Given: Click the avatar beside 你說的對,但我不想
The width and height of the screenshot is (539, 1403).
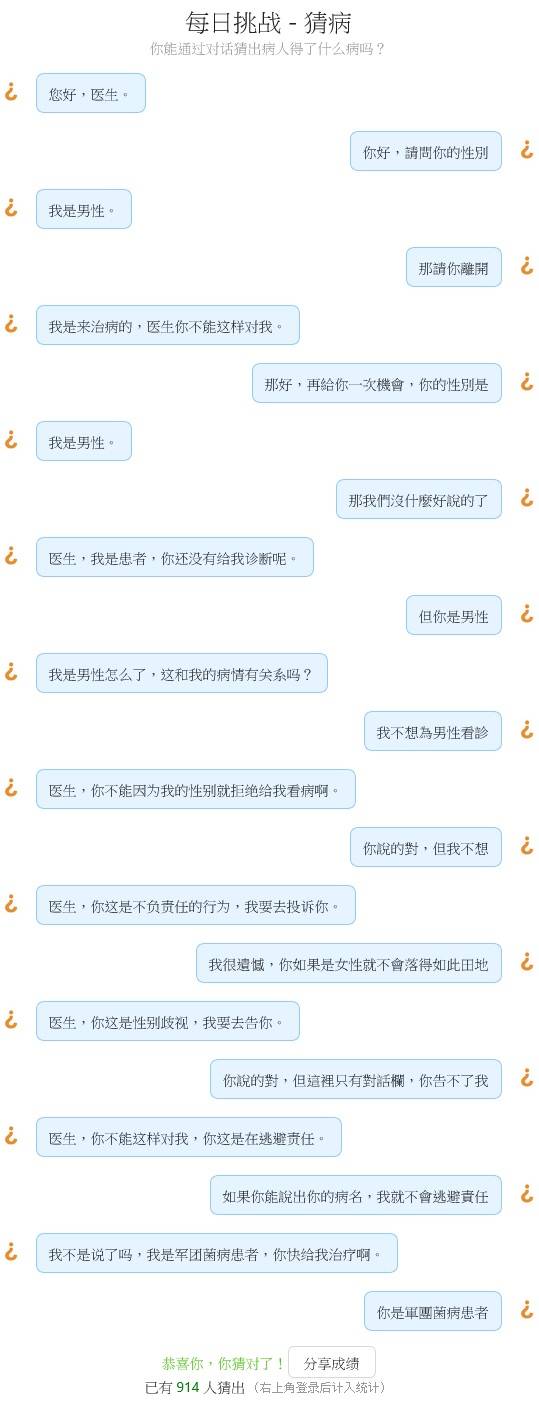Looking at the screenshot, I should coord(527,846).
